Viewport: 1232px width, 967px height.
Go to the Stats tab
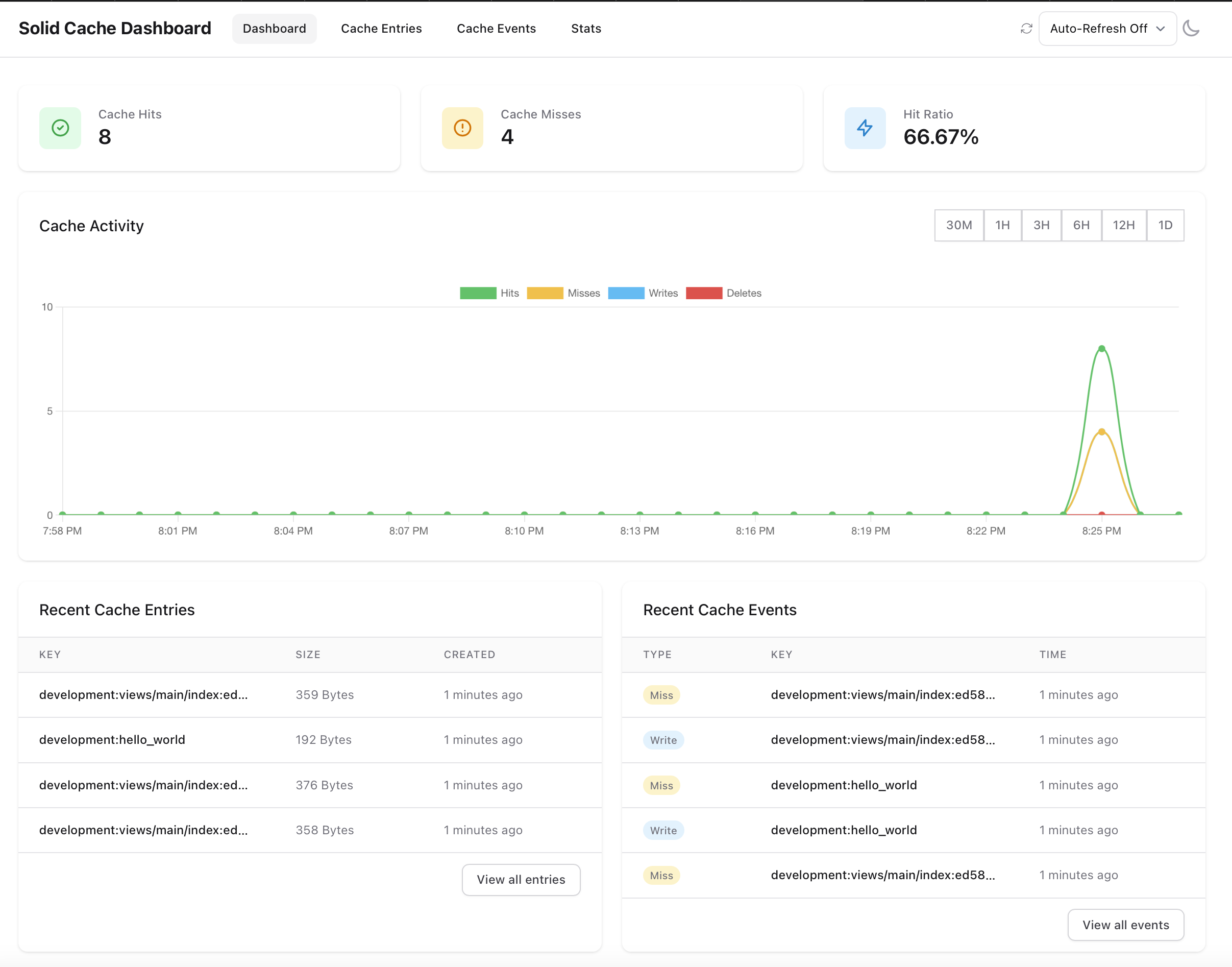point(586,28)
